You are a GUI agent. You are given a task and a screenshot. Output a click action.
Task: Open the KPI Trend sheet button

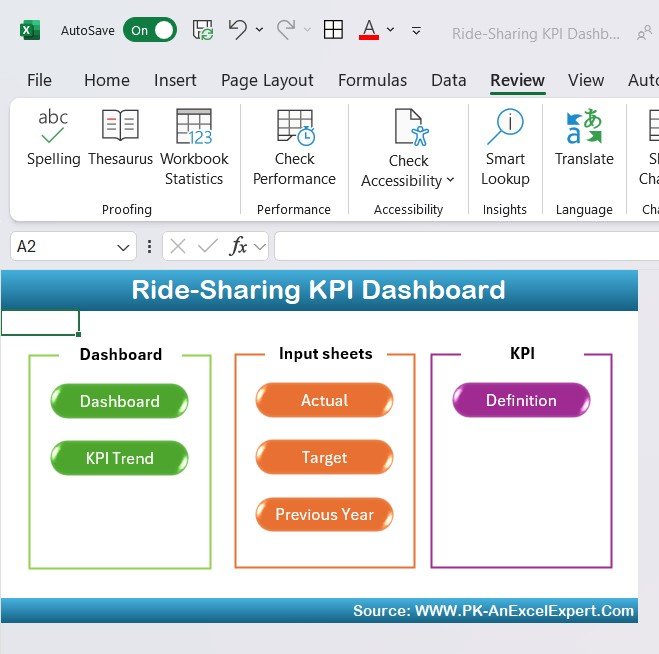(x=119, y=458)
